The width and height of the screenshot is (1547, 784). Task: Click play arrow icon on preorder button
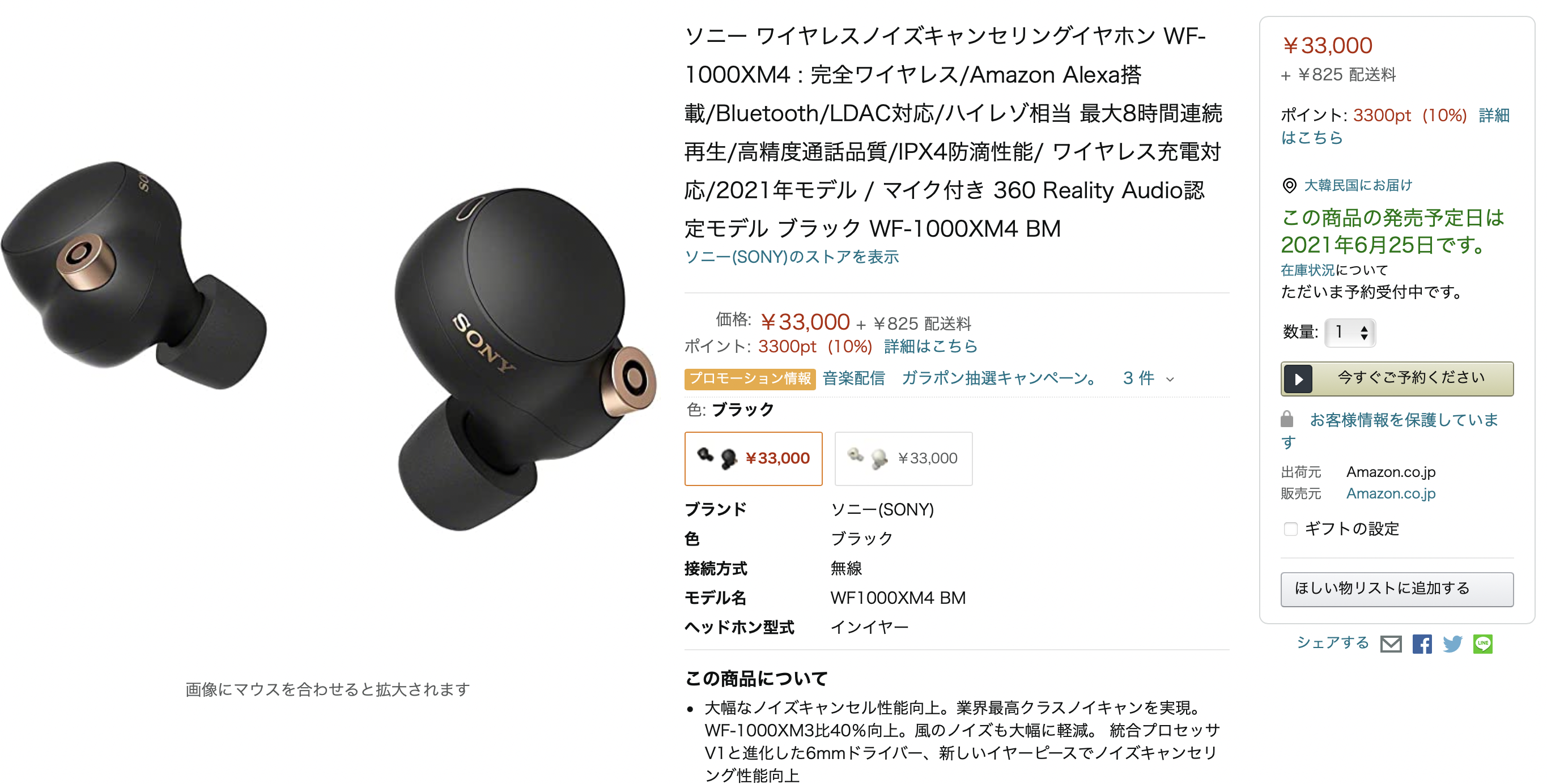[1298, 380]
